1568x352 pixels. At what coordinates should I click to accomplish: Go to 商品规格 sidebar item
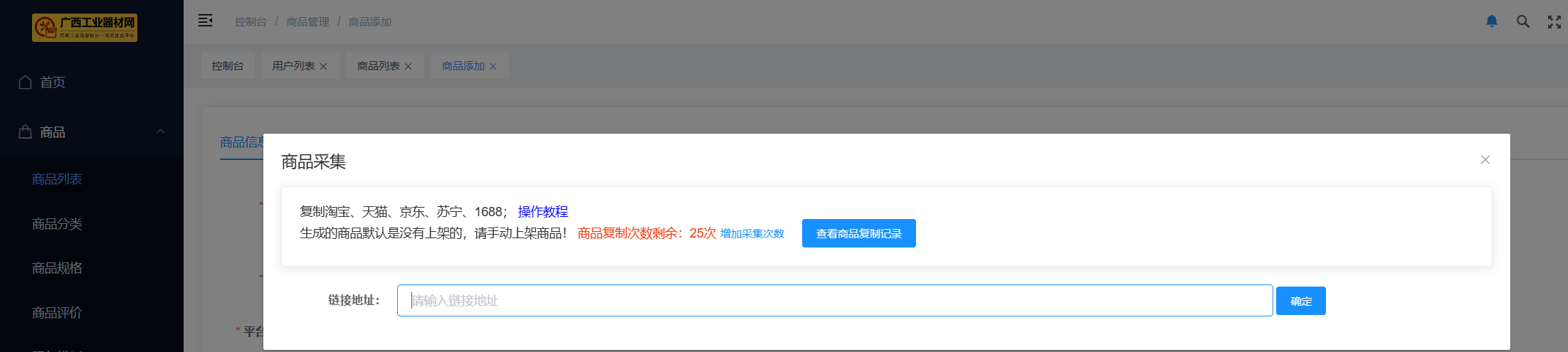tap(57, 268)
